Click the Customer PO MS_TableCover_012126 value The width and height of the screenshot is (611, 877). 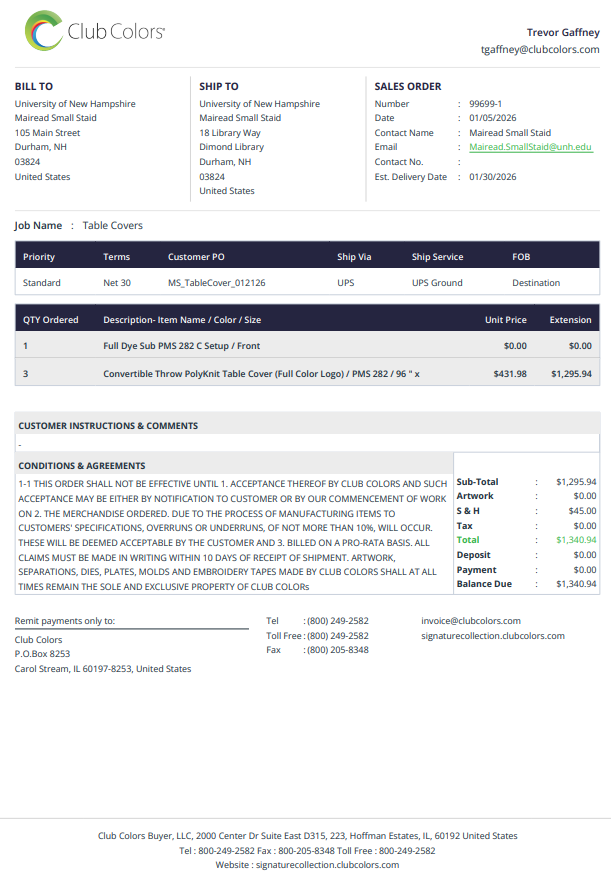(217, 283)
